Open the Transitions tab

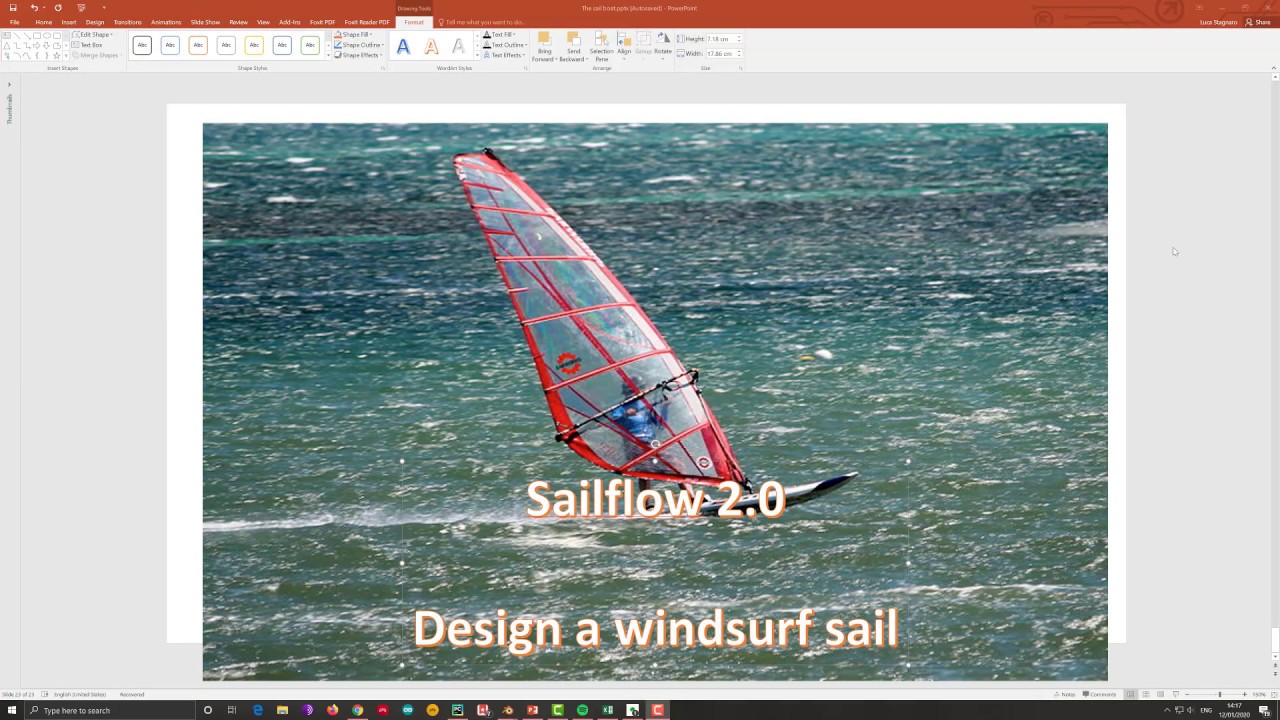[128, 22]
